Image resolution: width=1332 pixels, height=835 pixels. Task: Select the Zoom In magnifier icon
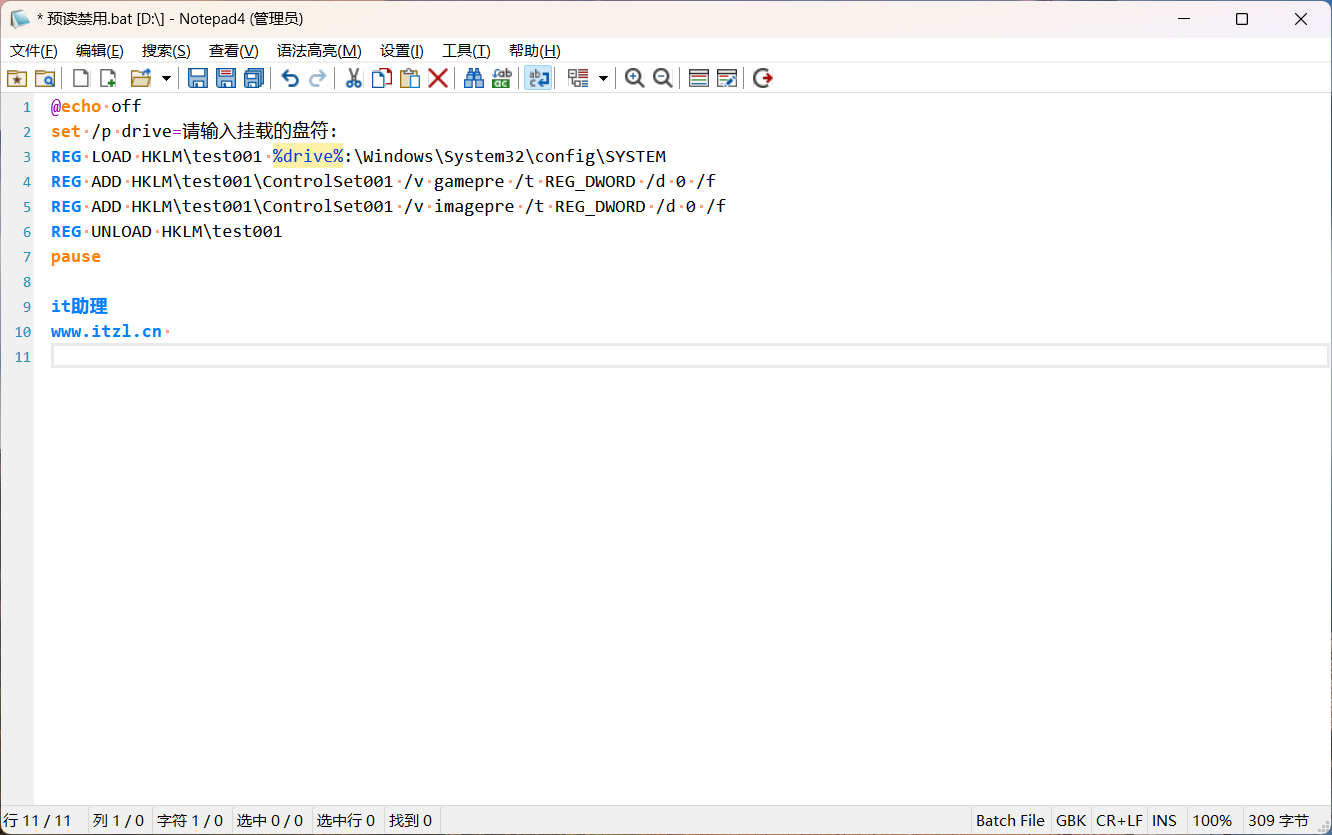coord(635,77)
